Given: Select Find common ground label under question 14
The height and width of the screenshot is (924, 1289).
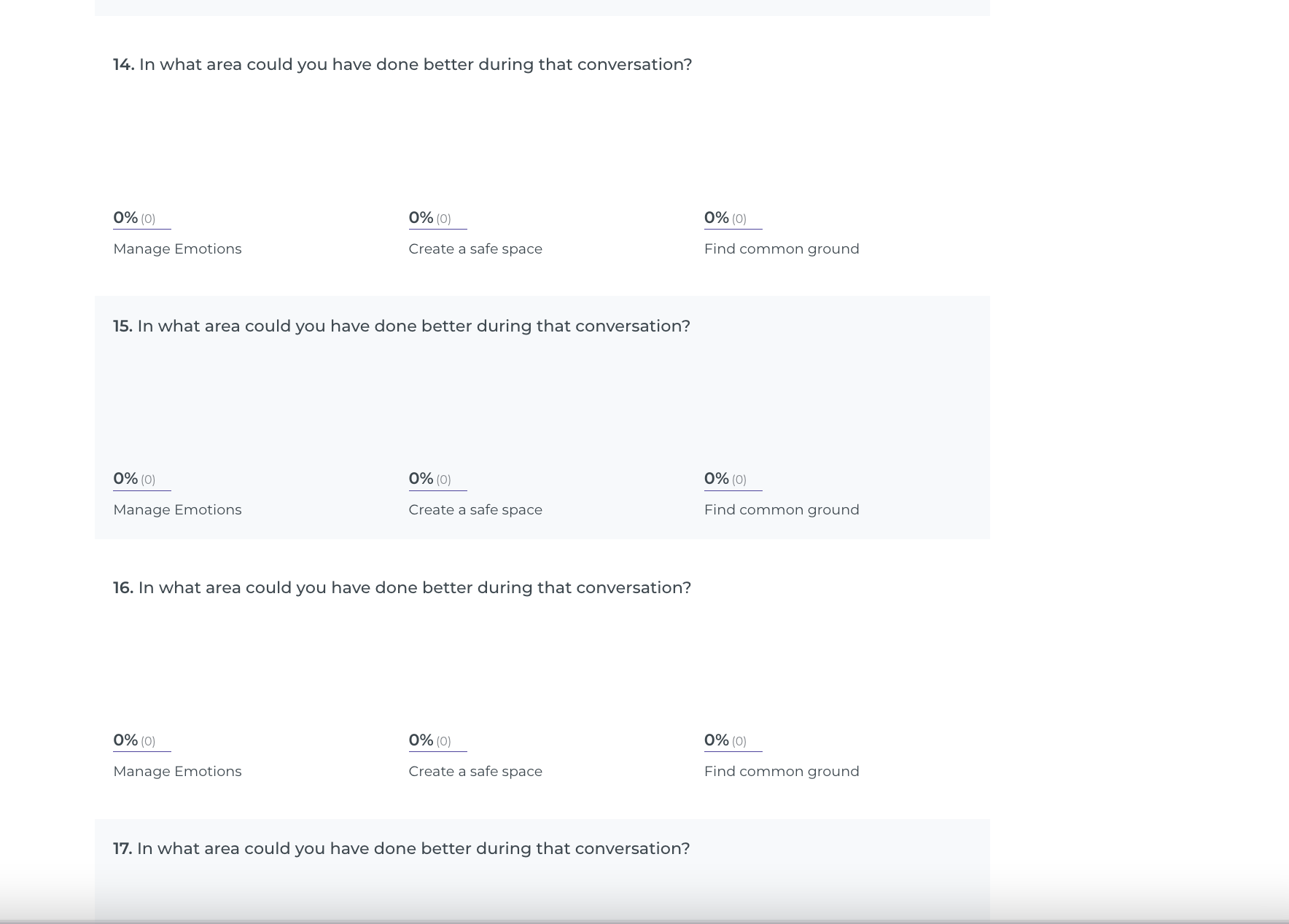Looking at the screenshot, I should click(x=782, y=249).
